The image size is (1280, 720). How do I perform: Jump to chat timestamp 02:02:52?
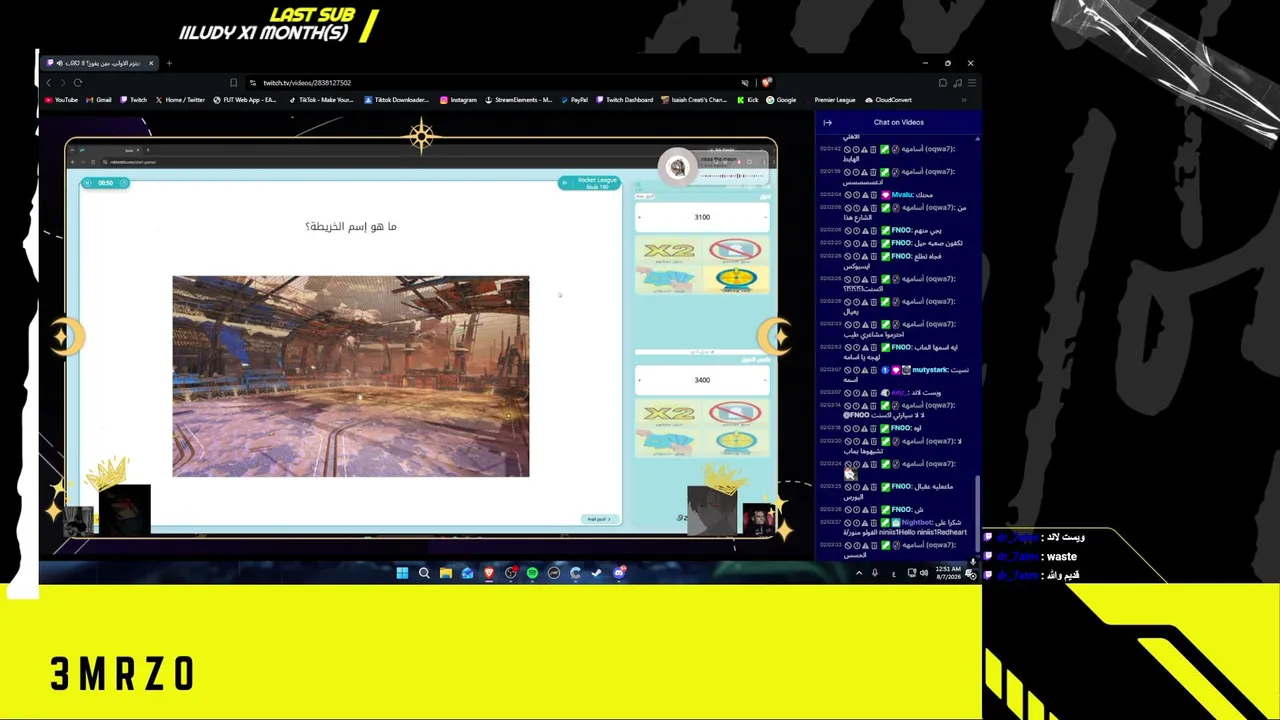point(830,347)
